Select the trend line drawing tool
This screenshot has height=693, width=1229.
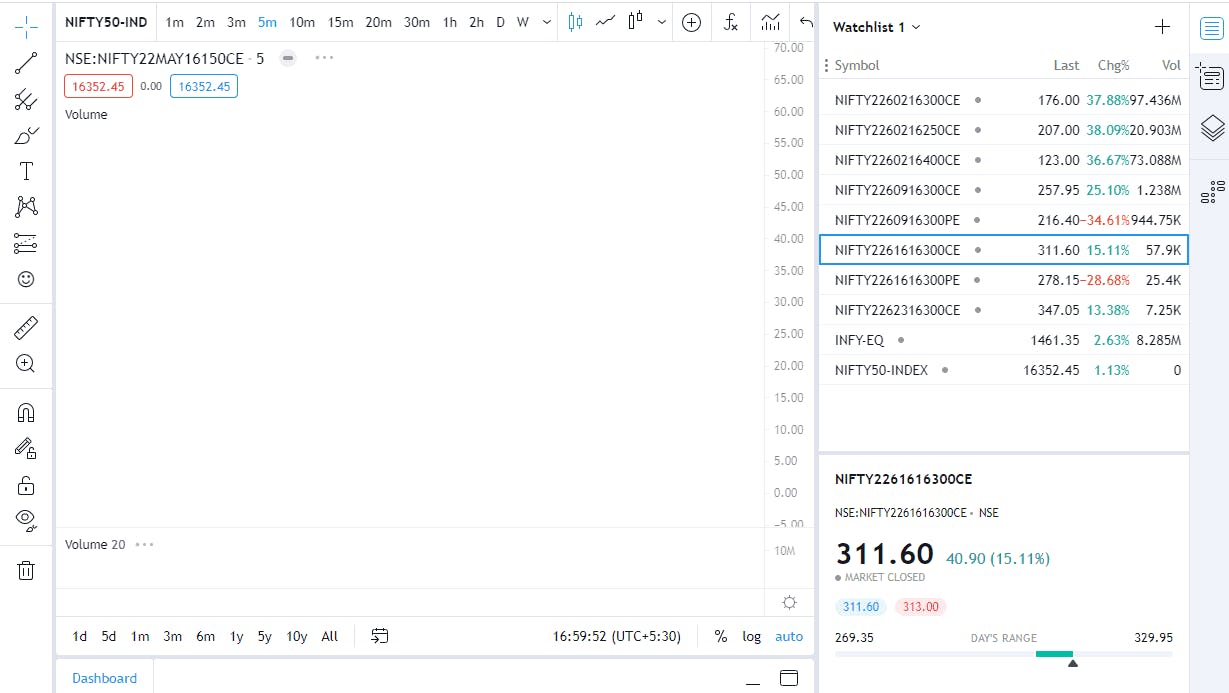click(26, 64)
